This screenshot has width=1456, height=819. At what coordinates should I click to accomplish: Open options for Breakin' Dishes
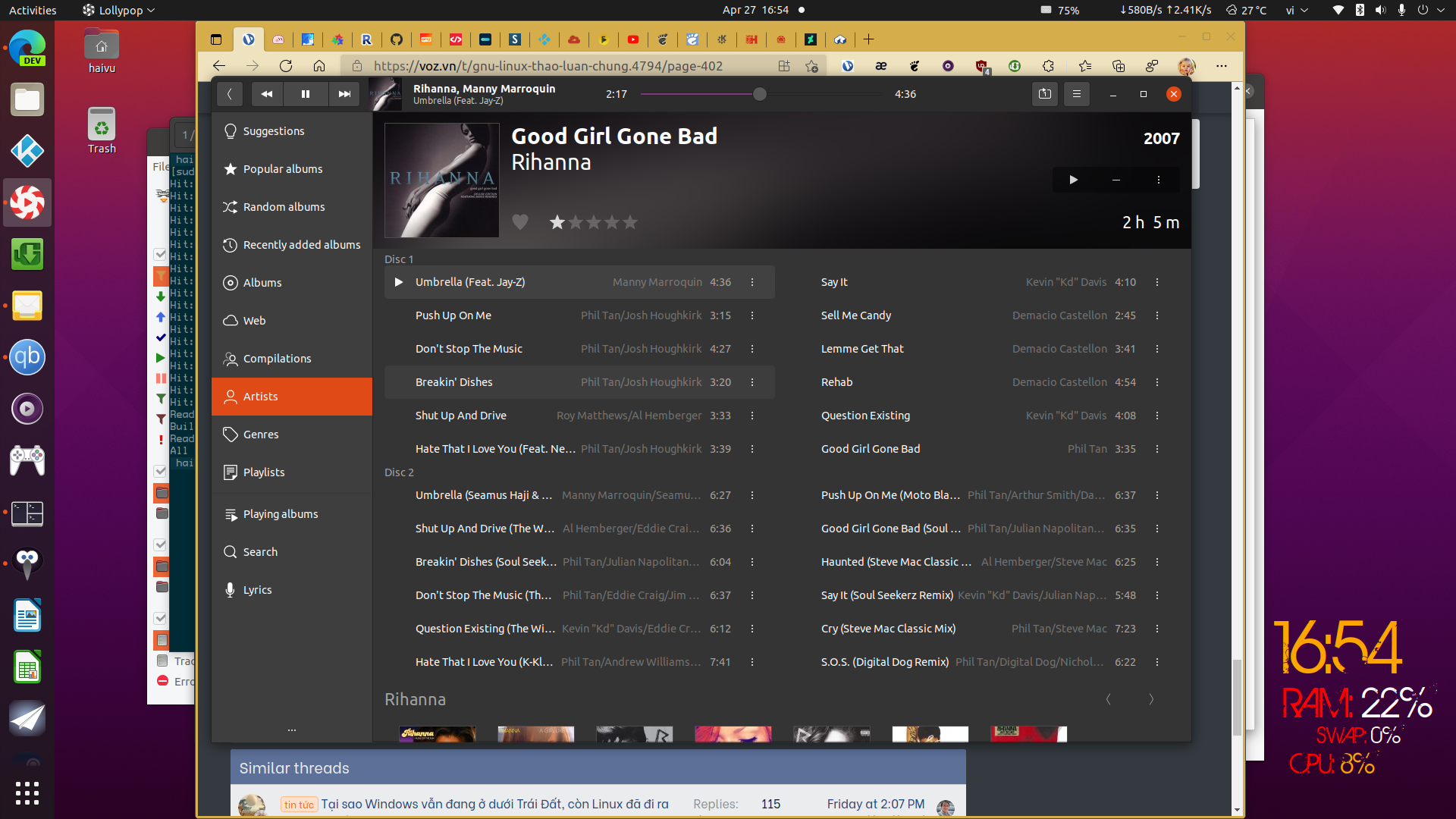752,382
